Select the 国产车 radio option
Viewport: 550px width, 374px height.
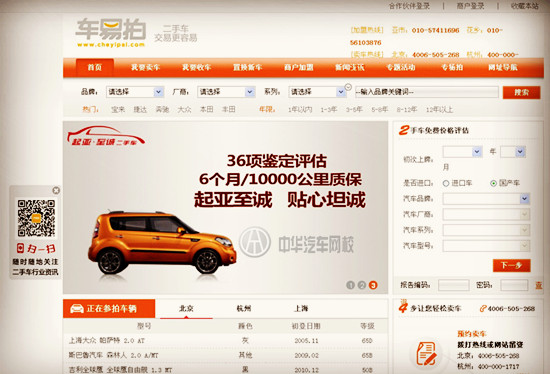coord(493,183)
